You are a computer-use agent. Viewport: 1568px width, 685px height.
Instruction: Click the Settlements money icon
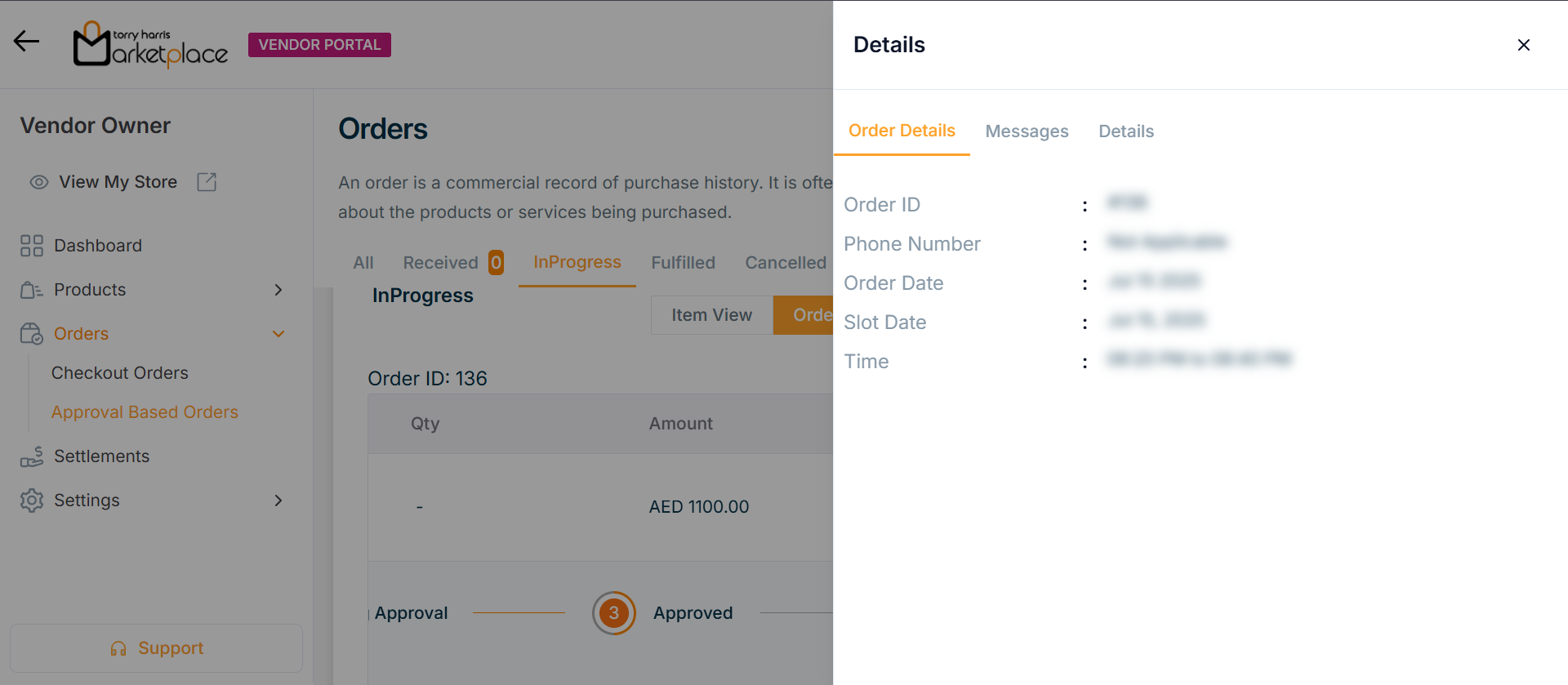[x=31, y=456]
